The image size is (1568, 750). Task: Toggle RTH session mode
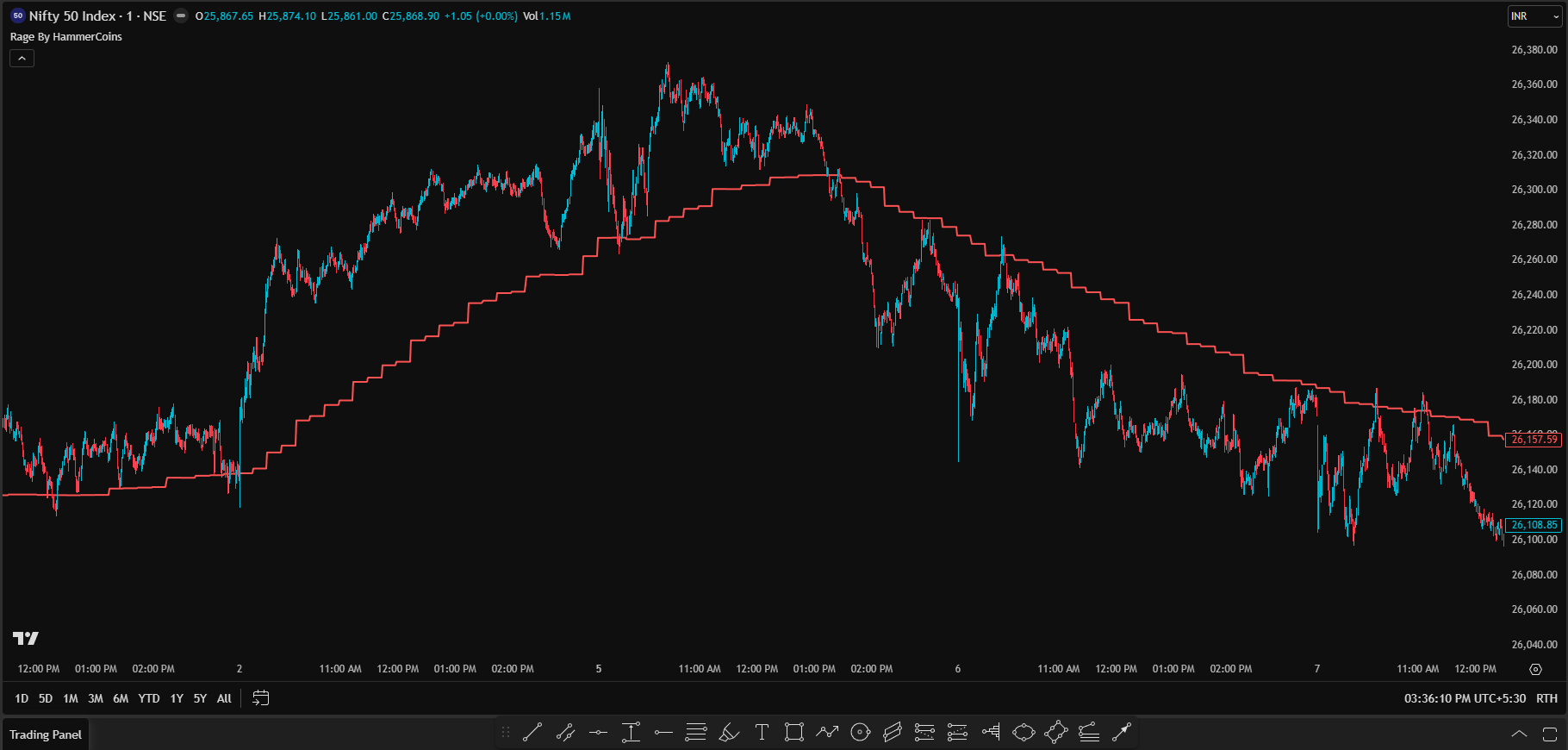[1546, 698]
